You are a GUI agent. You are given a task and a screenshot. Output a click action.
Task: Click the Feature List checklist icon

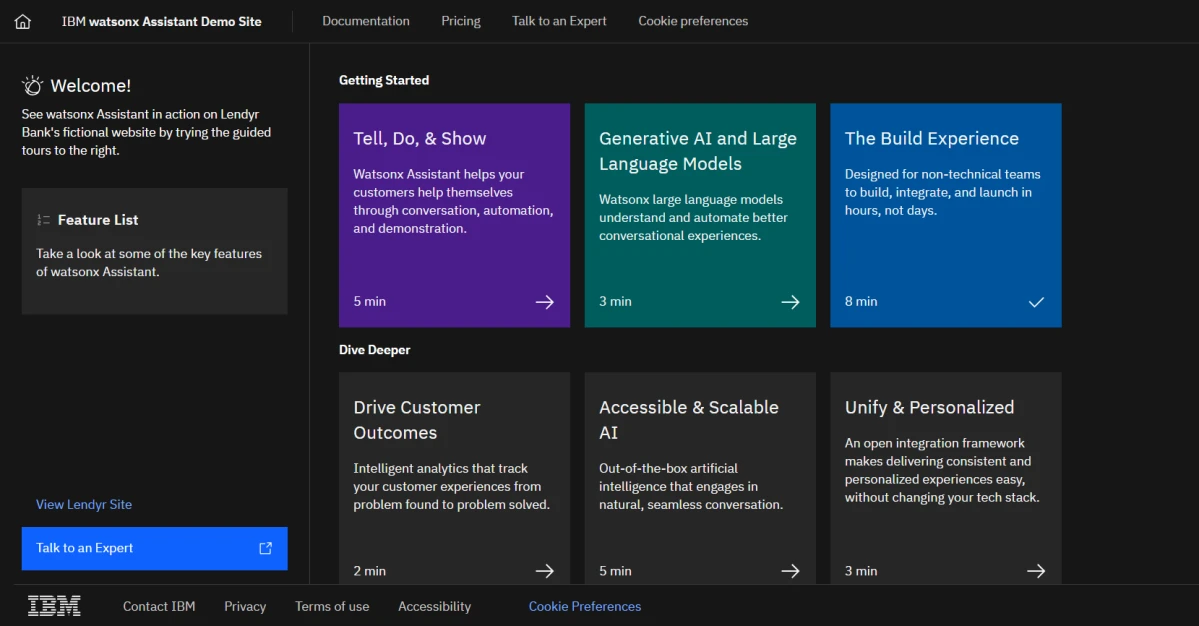pyautogui.click(x=44, y=220)
